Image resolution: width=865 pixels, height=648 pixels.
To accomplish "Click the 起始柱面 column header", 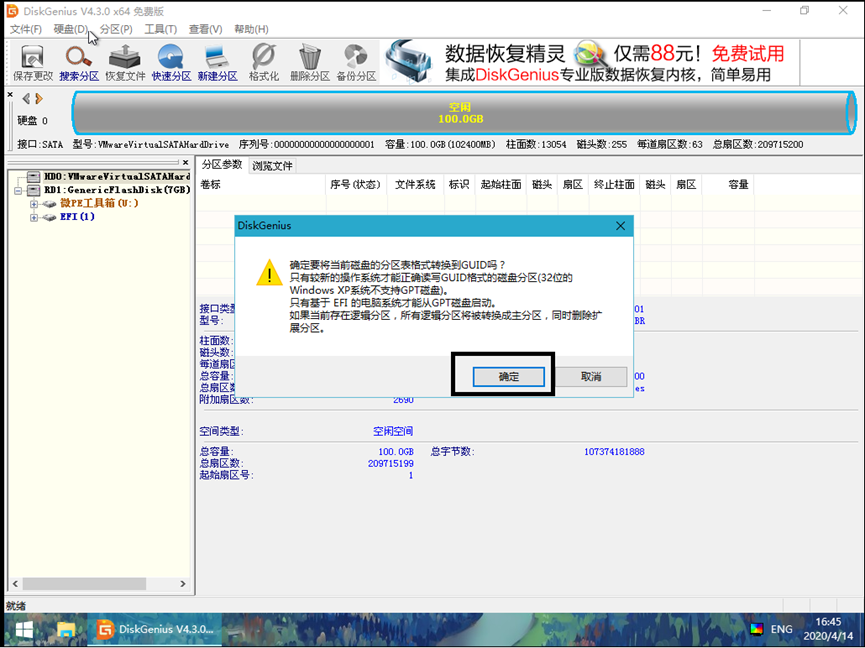I will 501,184.
